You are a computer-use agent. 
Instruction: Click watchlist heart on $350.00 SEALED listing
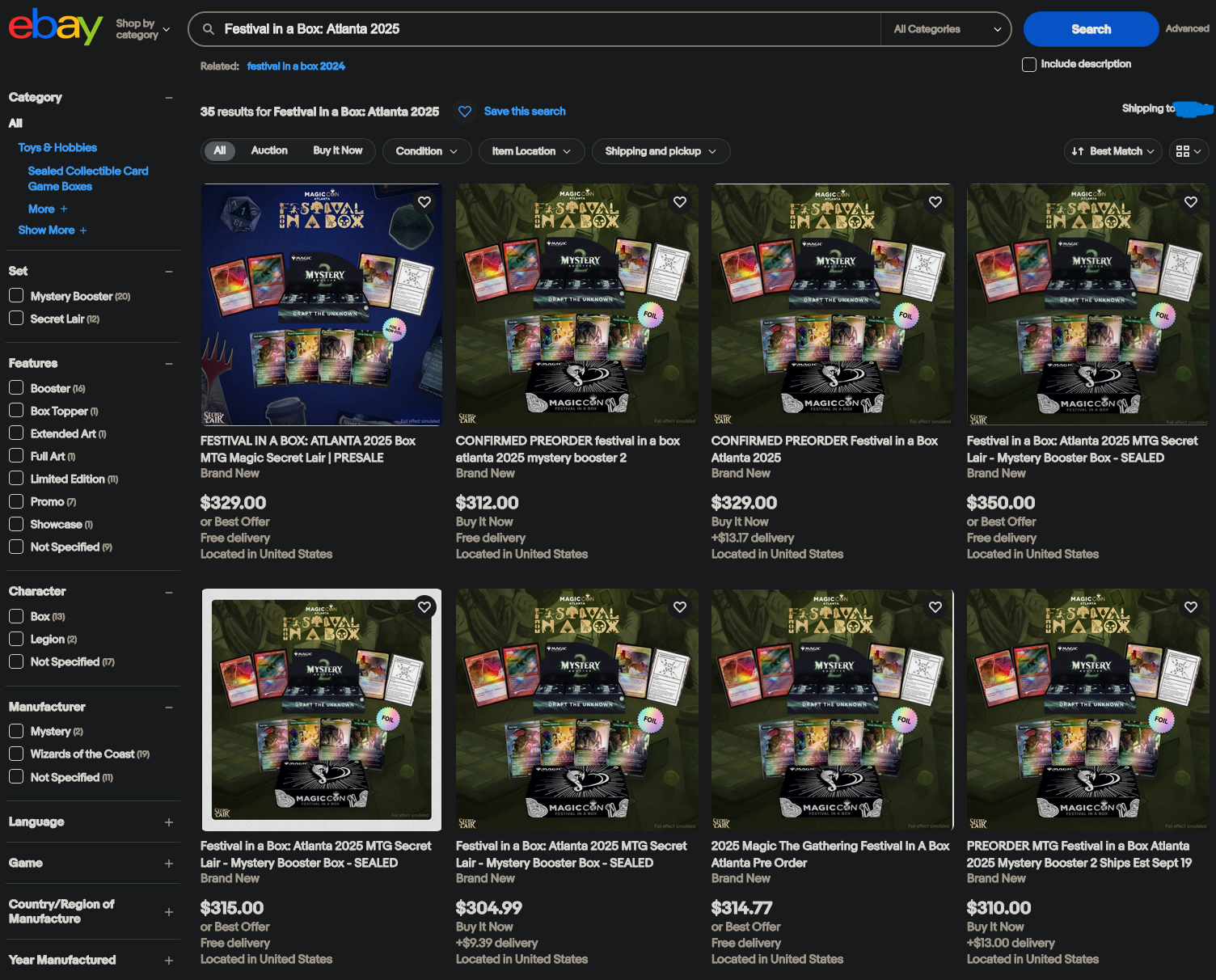1191,202
